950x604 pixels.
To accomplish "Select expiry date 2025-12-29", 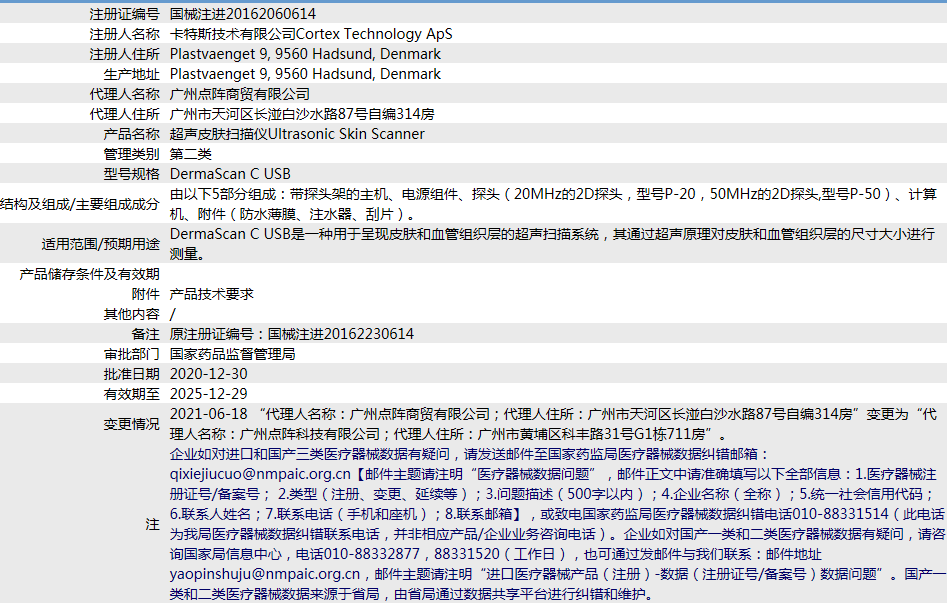I will pos(208,394).
